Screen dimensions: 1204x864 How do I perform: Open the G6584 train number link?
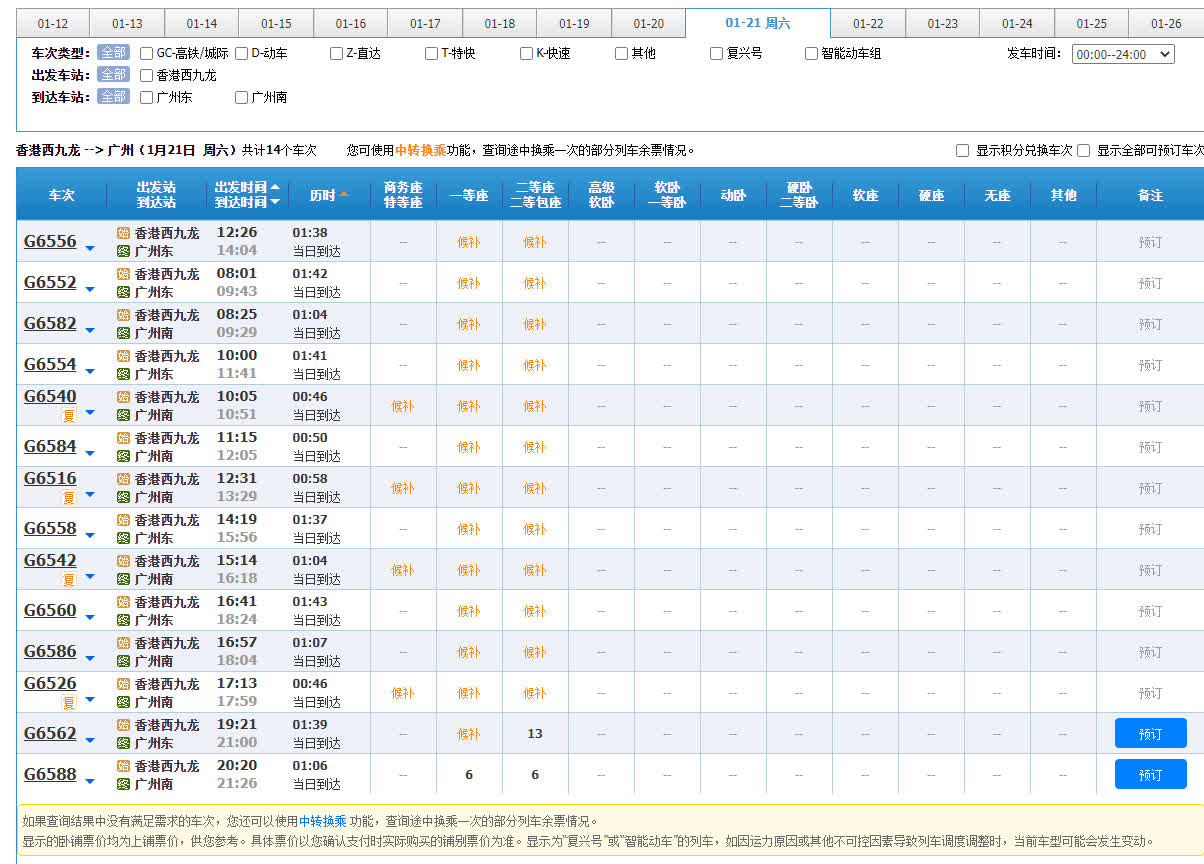click(x=50, y=446)
